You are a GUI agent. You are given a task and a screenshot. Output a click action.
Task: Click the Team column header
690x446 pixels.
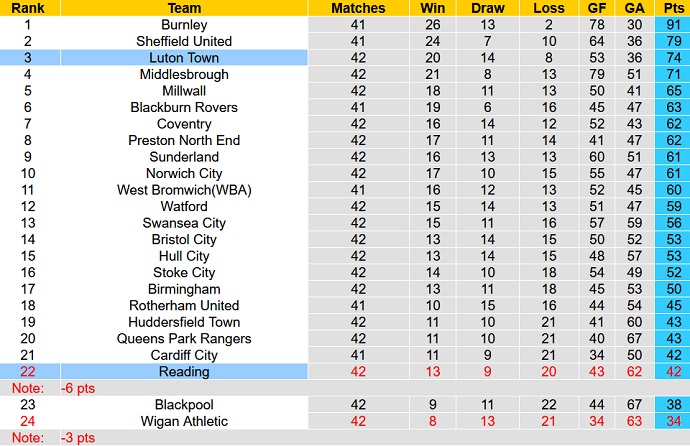184,8
